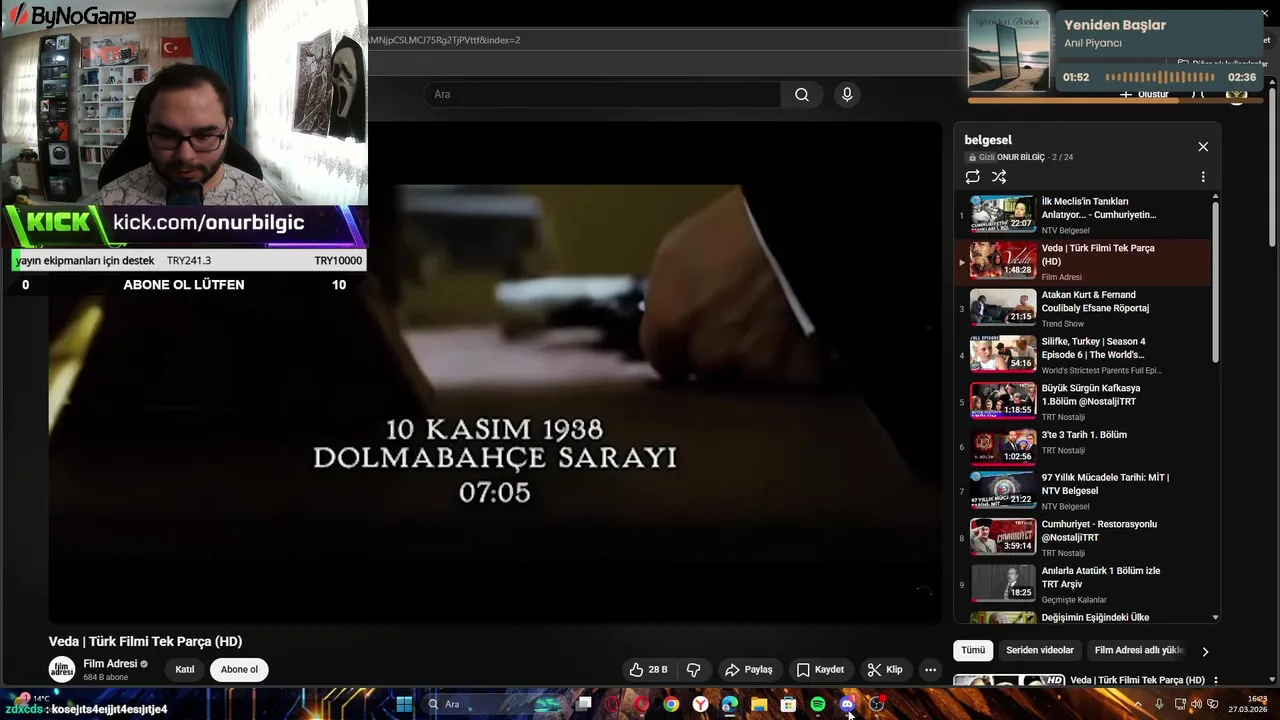The width and height of the screenshot is (1280, 720).
Task: Show more filter chips with arrow
Action: point(1205,651)
